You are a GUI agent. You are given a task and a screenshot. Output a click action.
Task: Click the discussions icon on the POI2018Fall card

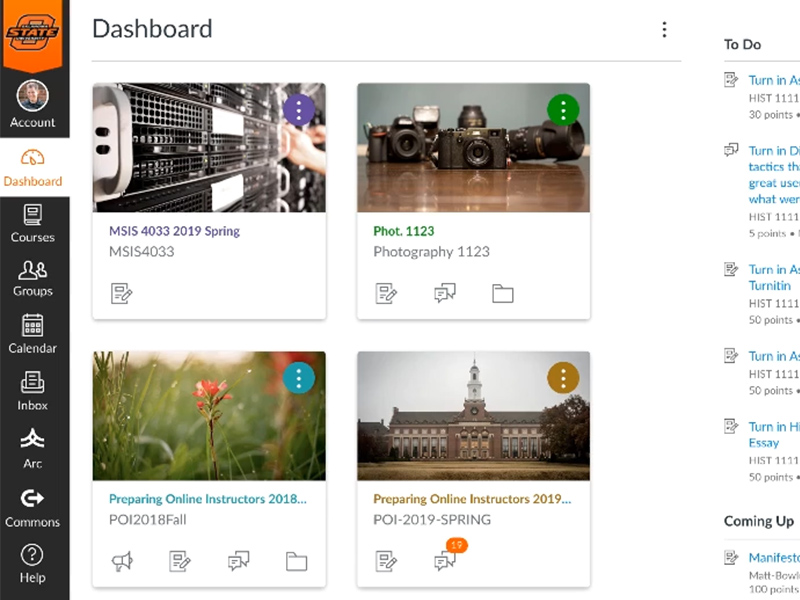(x=238, y=561)
